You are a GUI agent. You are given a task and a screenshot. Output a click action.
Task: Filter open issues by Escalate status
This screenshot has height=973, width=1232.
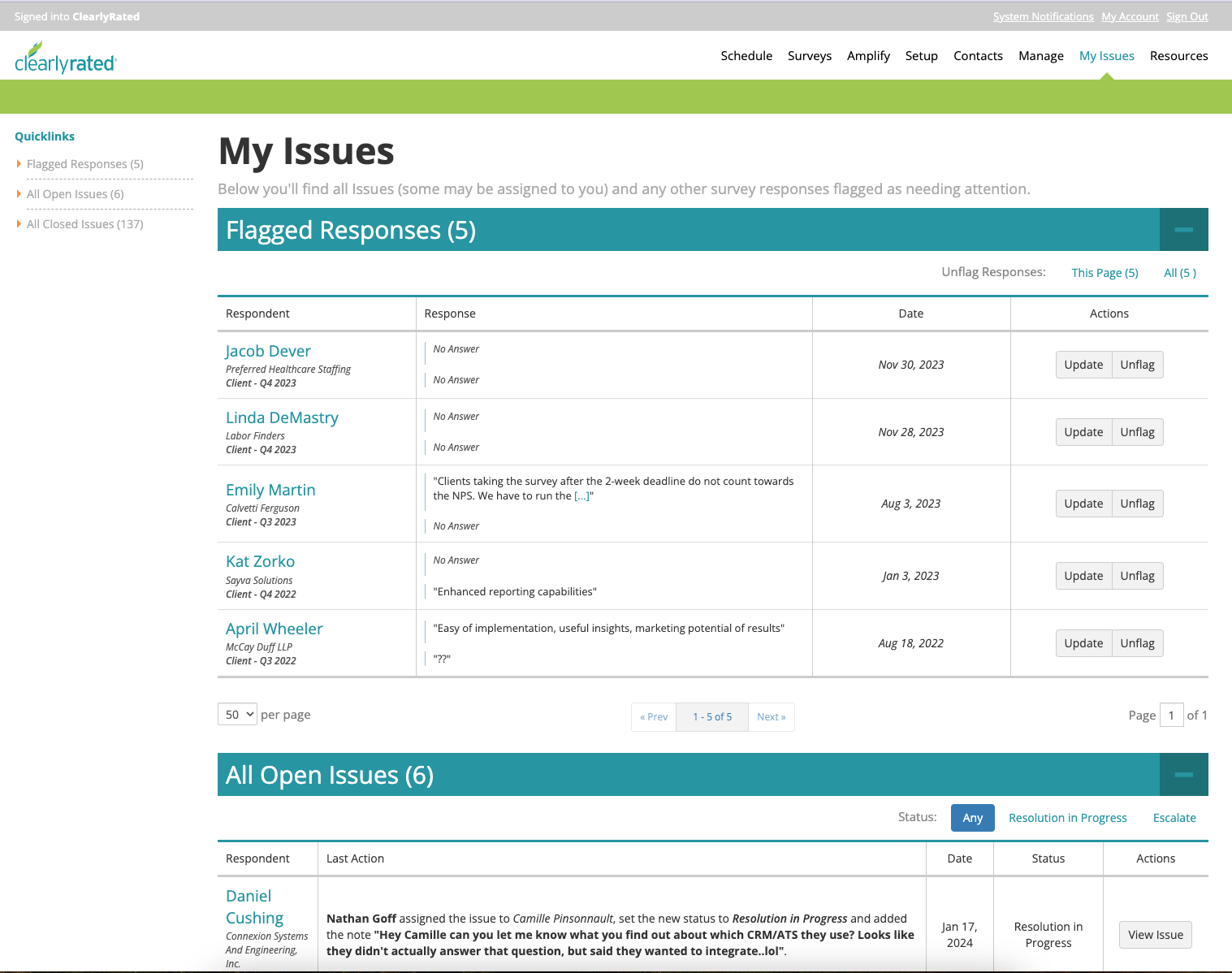(x=1174, y=818)
